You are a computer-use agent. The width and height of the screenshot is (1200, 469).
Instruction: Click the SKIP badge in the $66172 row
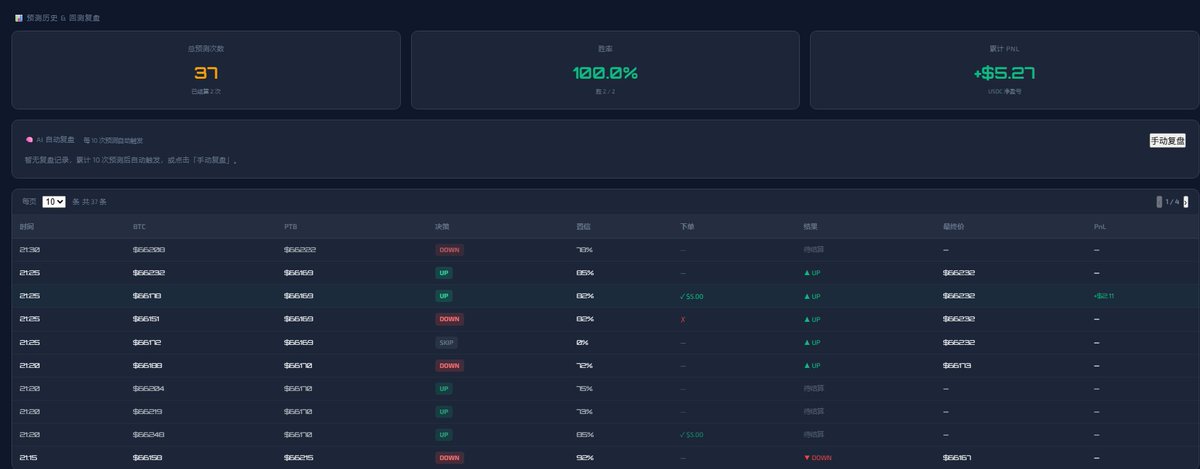(x=446, y=342)
